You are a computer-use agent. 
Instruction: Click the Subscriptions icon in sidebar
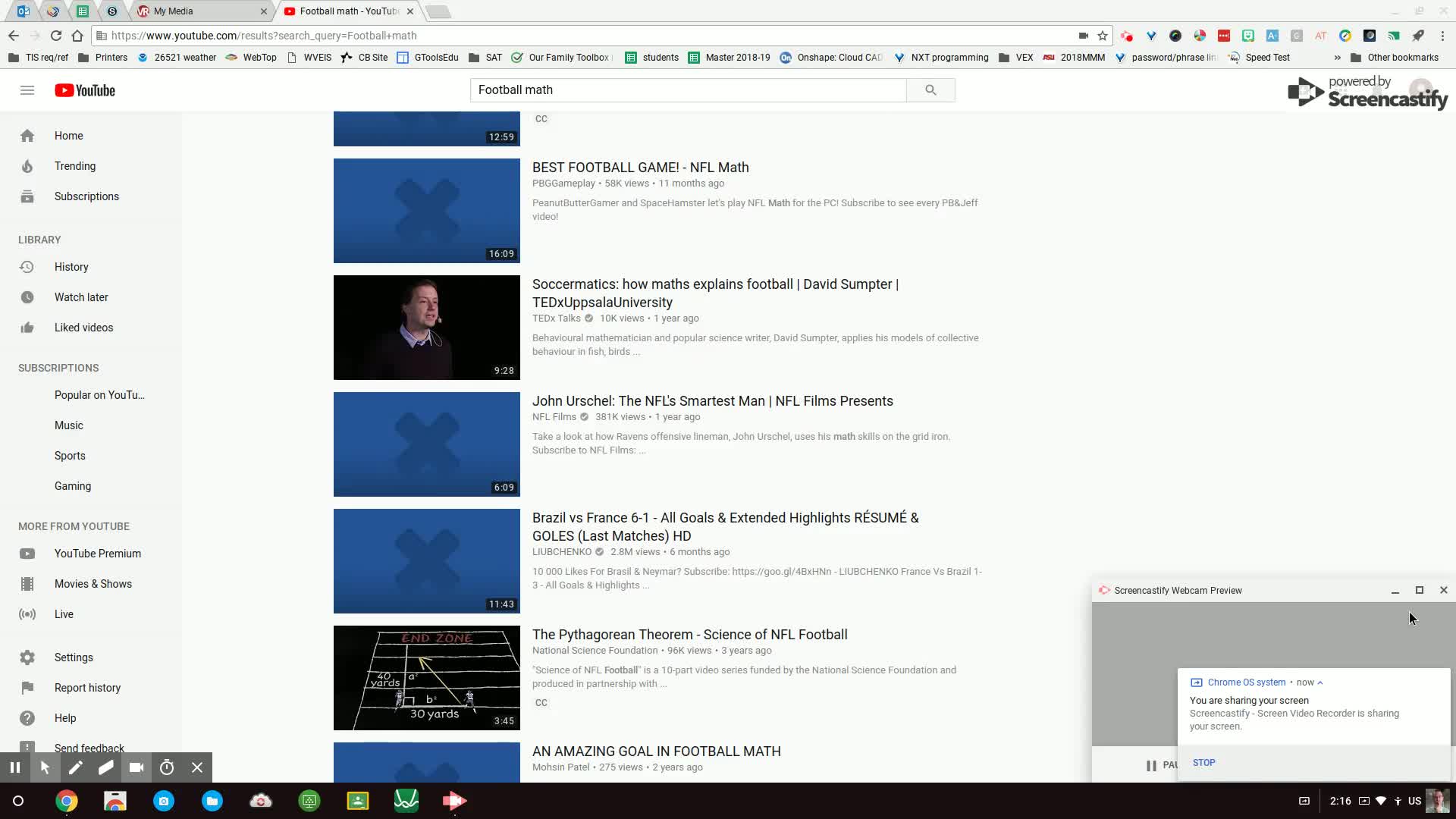click(27, 196)
